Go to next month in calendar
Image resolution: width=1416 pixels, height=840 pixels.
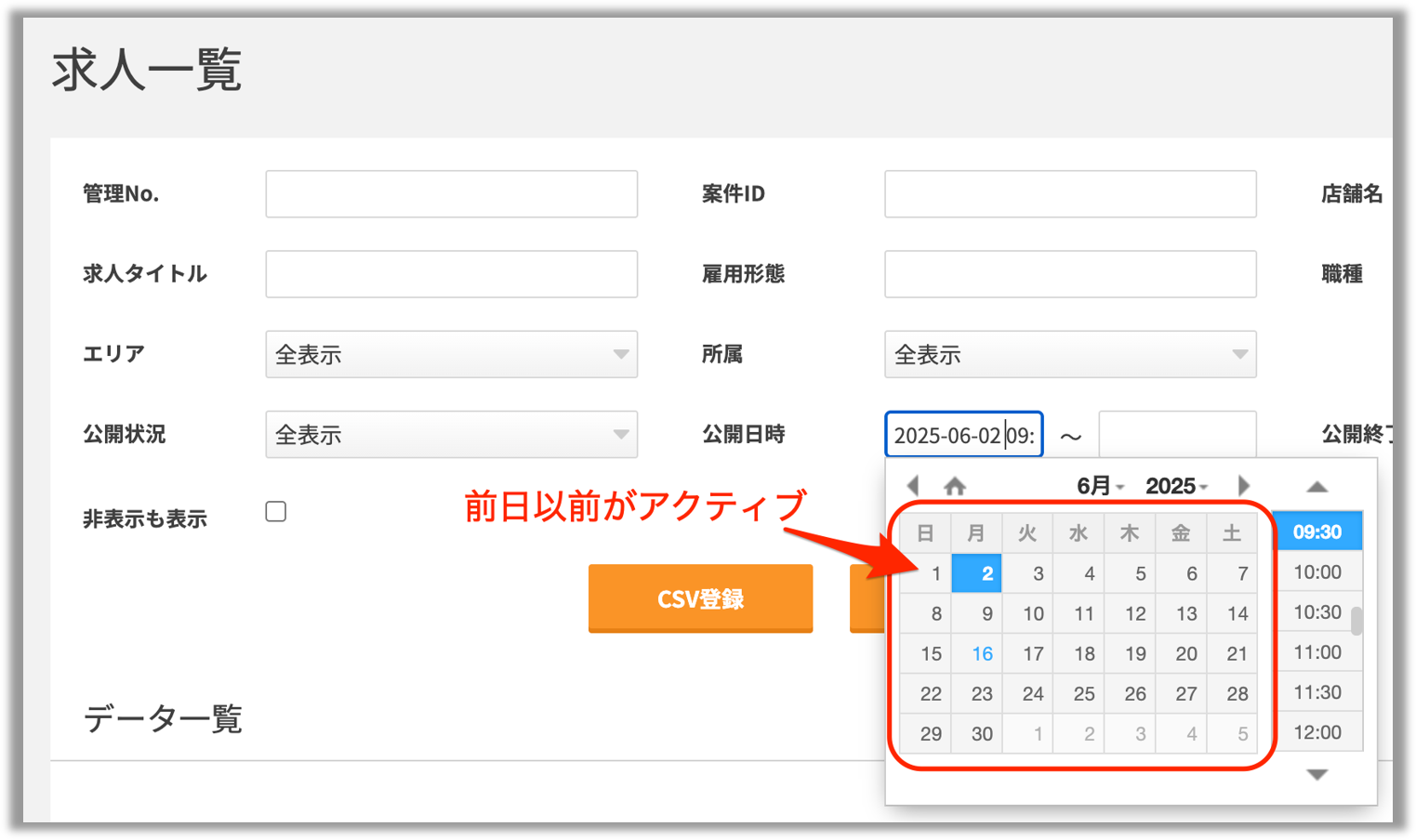1243,485
